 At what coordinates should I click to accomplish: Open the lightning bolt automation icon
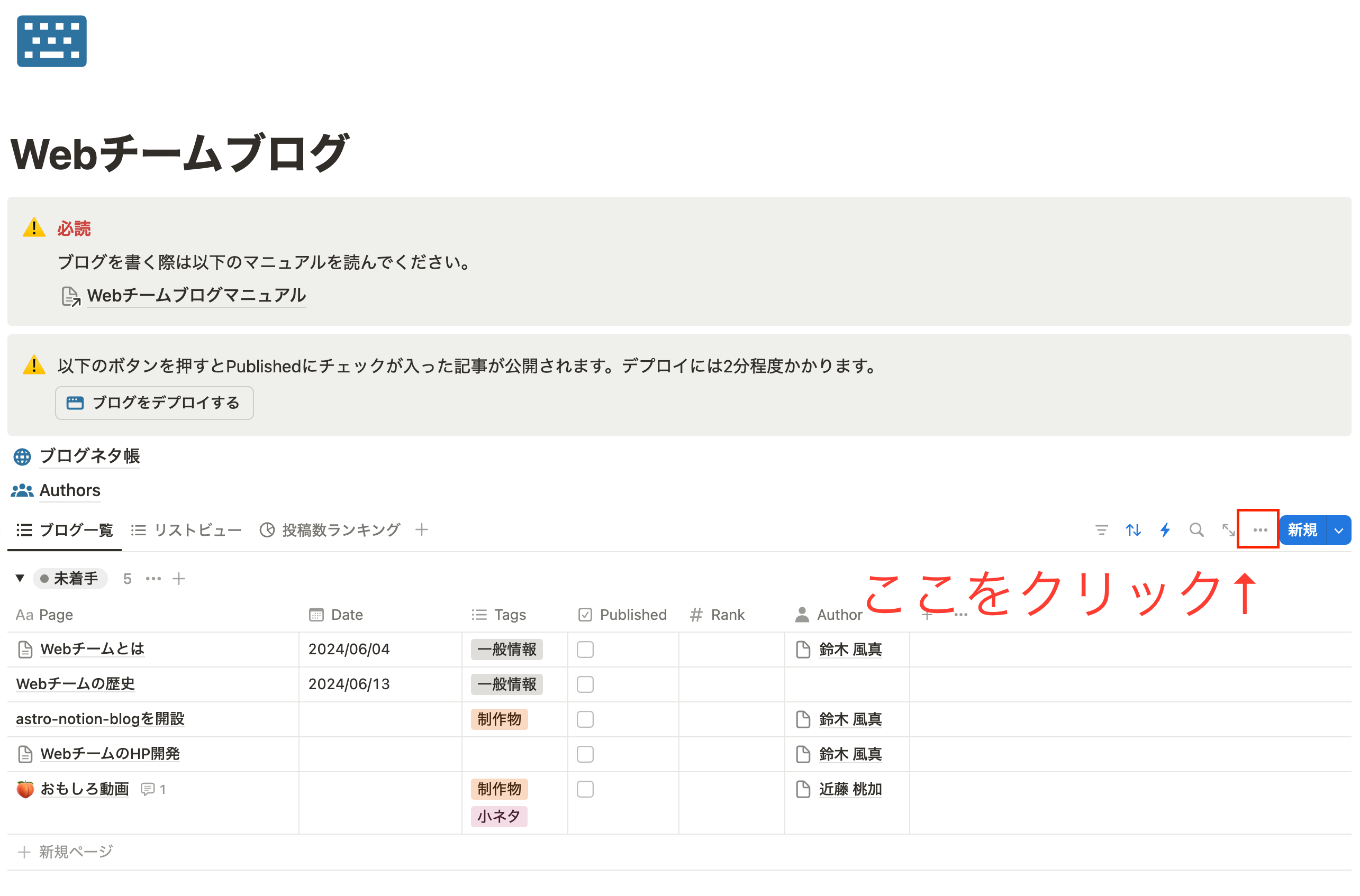coord(1165,531)
